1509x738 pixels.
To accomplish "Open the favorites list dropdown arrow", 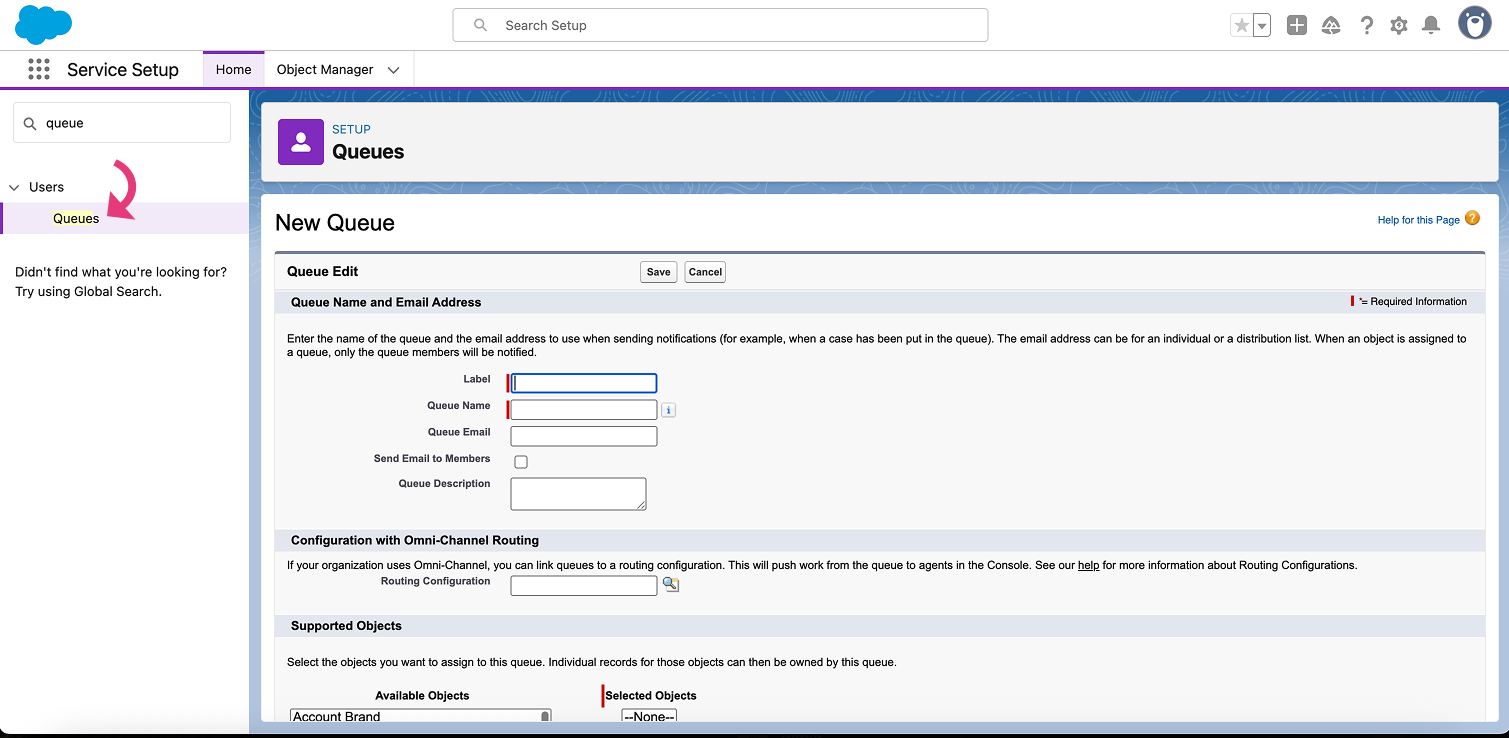I will coord(1262,26).
